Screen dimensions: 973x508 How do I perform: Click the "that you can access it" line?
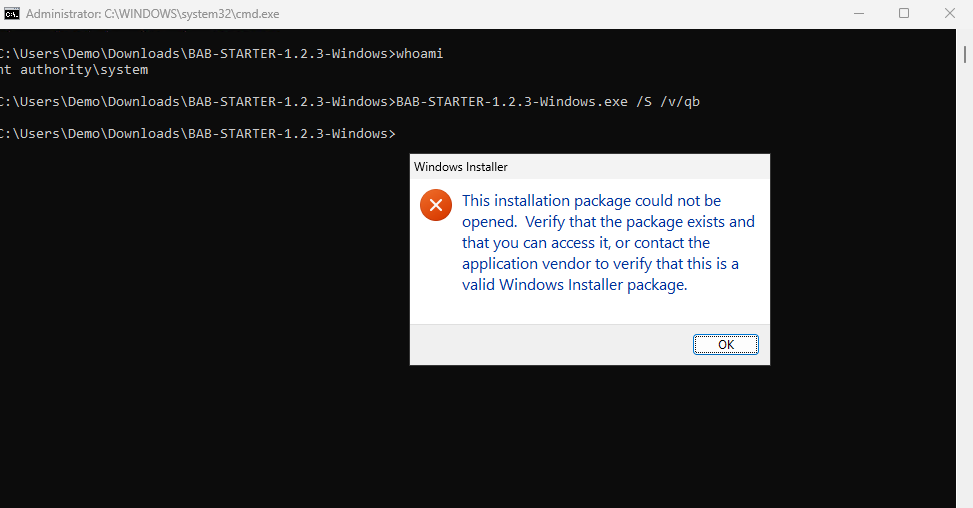[x=585, y=243]
